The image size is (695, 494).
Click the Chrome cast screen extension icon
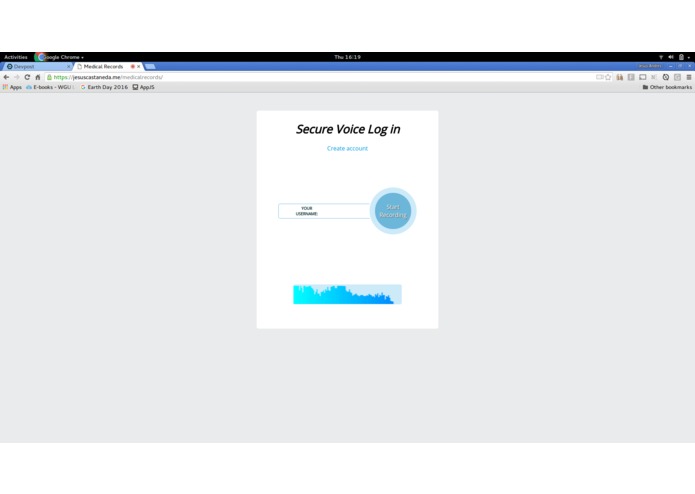643,77
